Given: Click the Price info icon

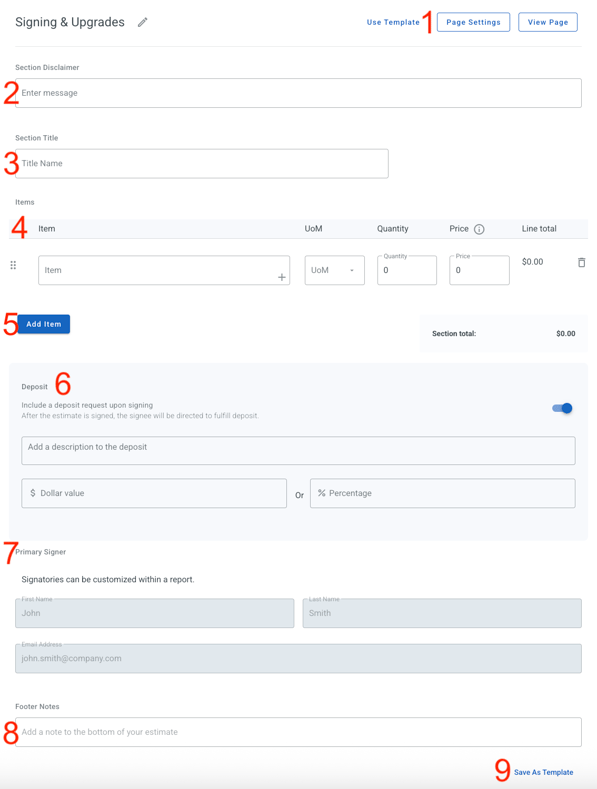Looking at the screenshot, I should point(479,229).
